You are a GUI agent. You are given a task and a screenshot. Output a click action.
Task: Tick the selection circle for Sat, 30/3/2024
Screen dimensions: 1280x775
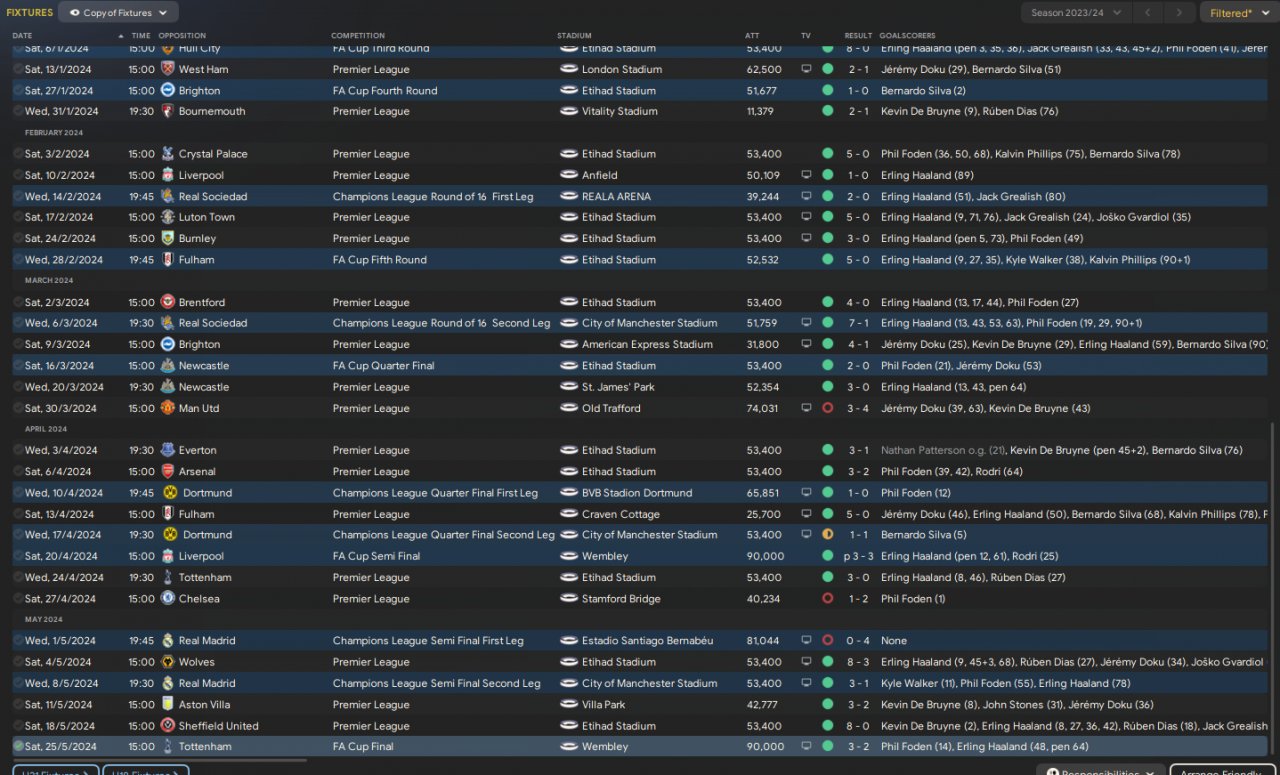[18, 408]
